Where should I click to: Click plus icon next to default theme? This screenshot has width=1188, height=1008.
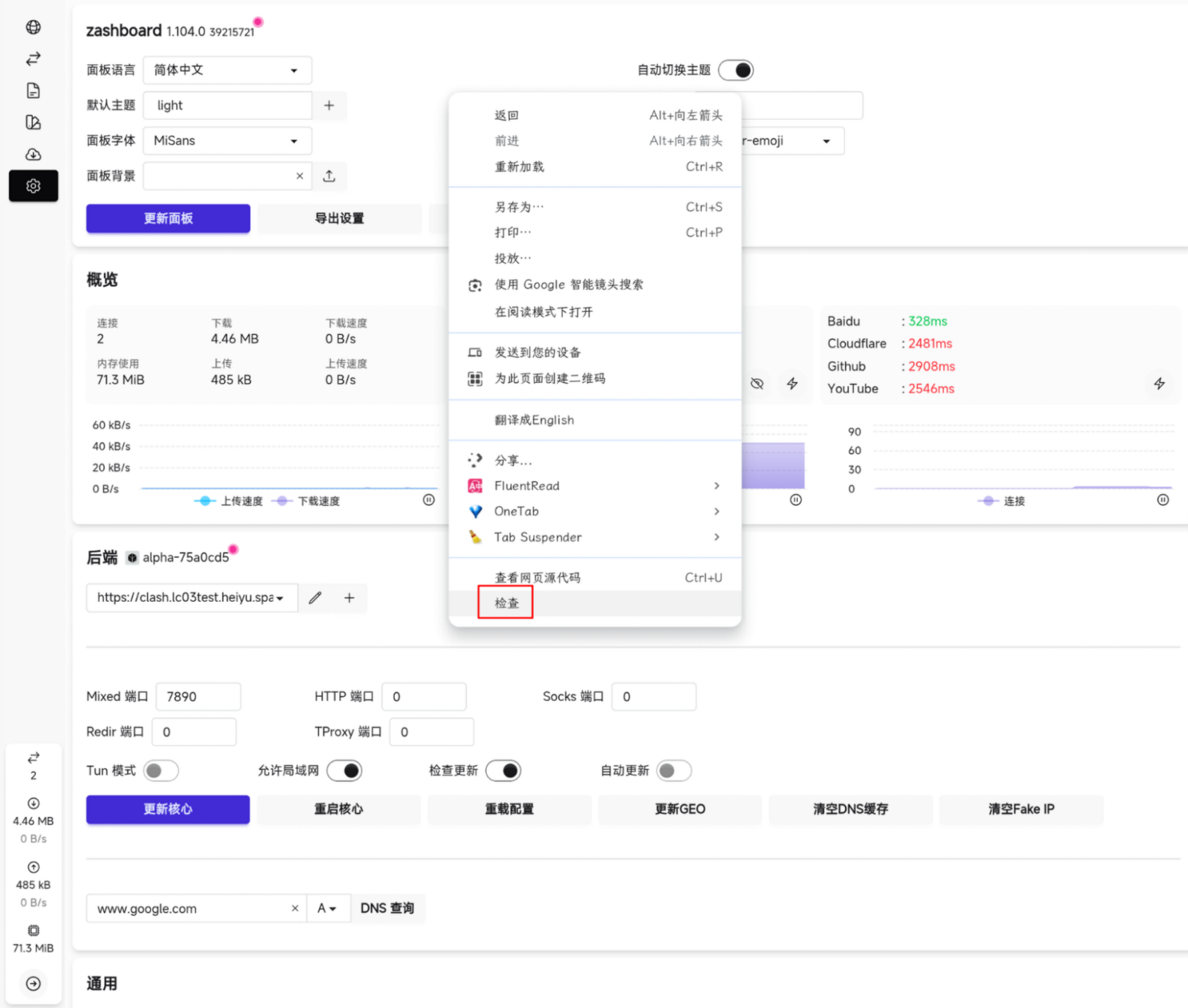click(329, 106)
